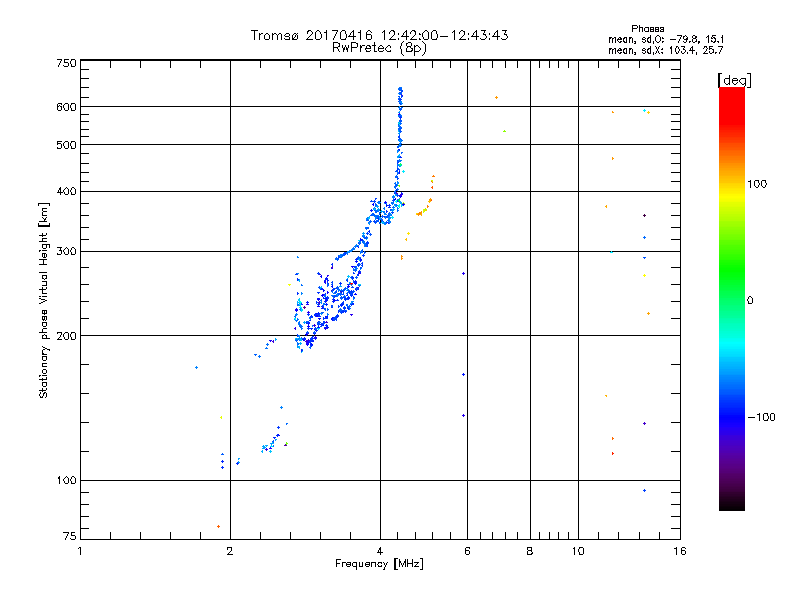Click the plot title 'Tromsø 20170416 12:42:00-12:43:43'
The height and width of the screenshot is (600, 800).
pyautogui.click(x=379, y=35)
